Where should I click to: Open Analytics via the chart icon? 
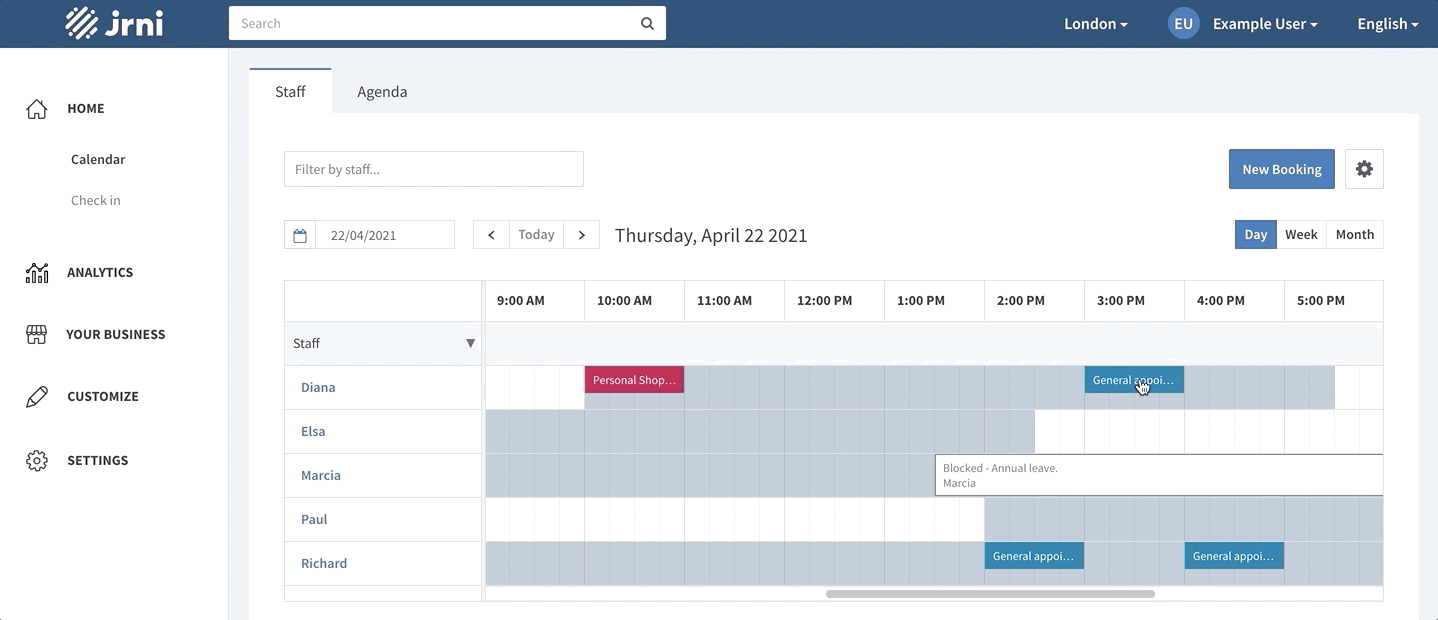[37, 272]
